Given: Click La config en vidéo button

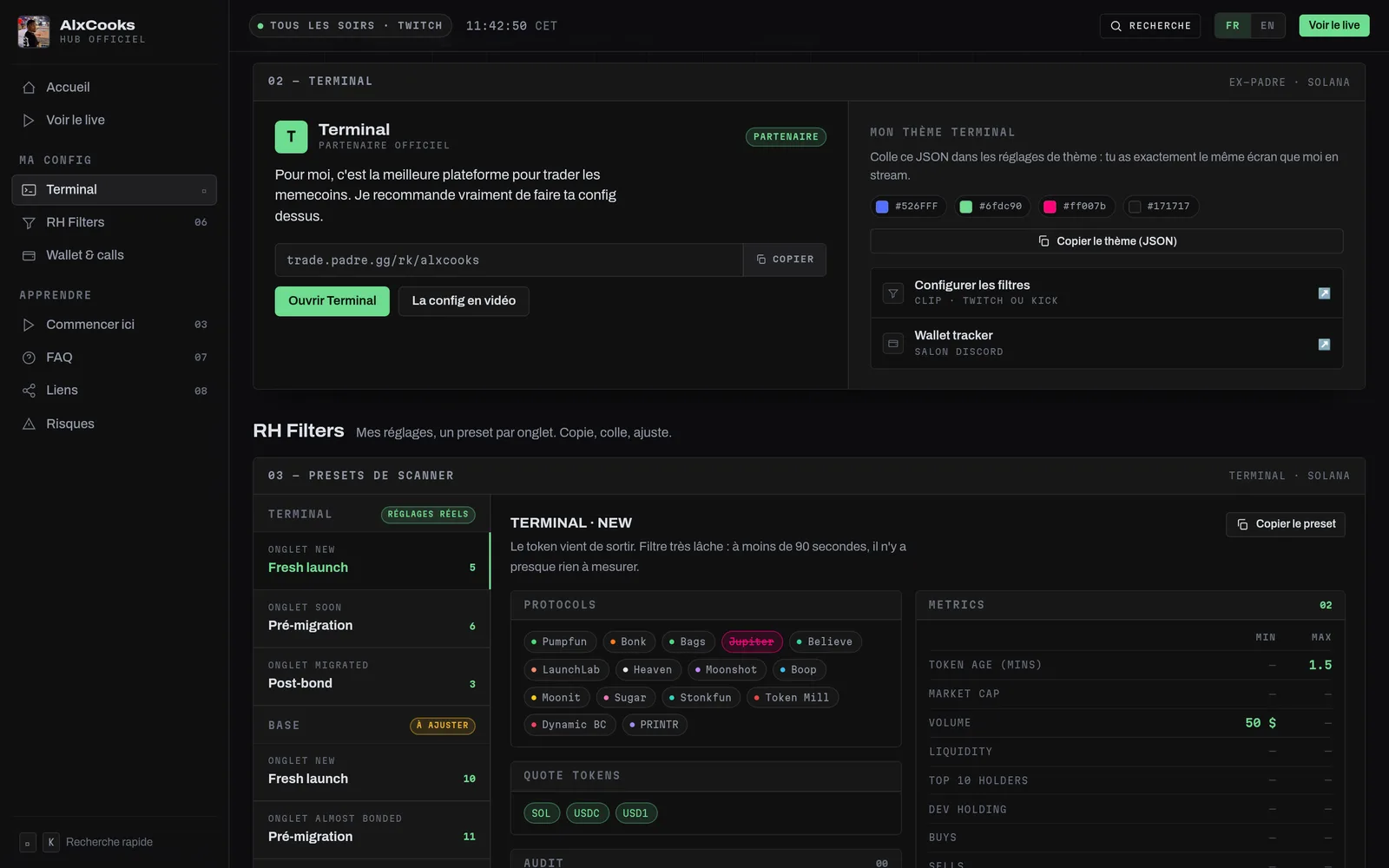Looking at the screenshot, I should point(464,301).
